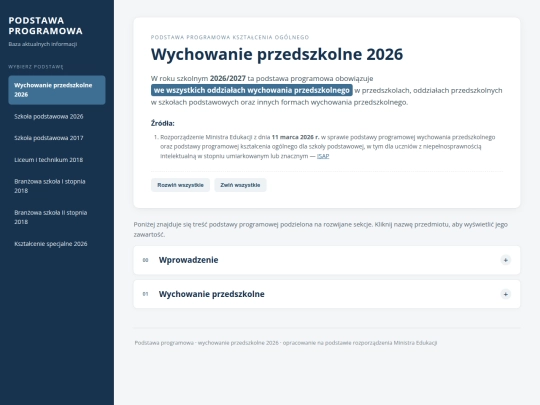Select Wychowanie przedszkolne 2026 in sidebar
540x405 pixels.
[x=57, y=90]
